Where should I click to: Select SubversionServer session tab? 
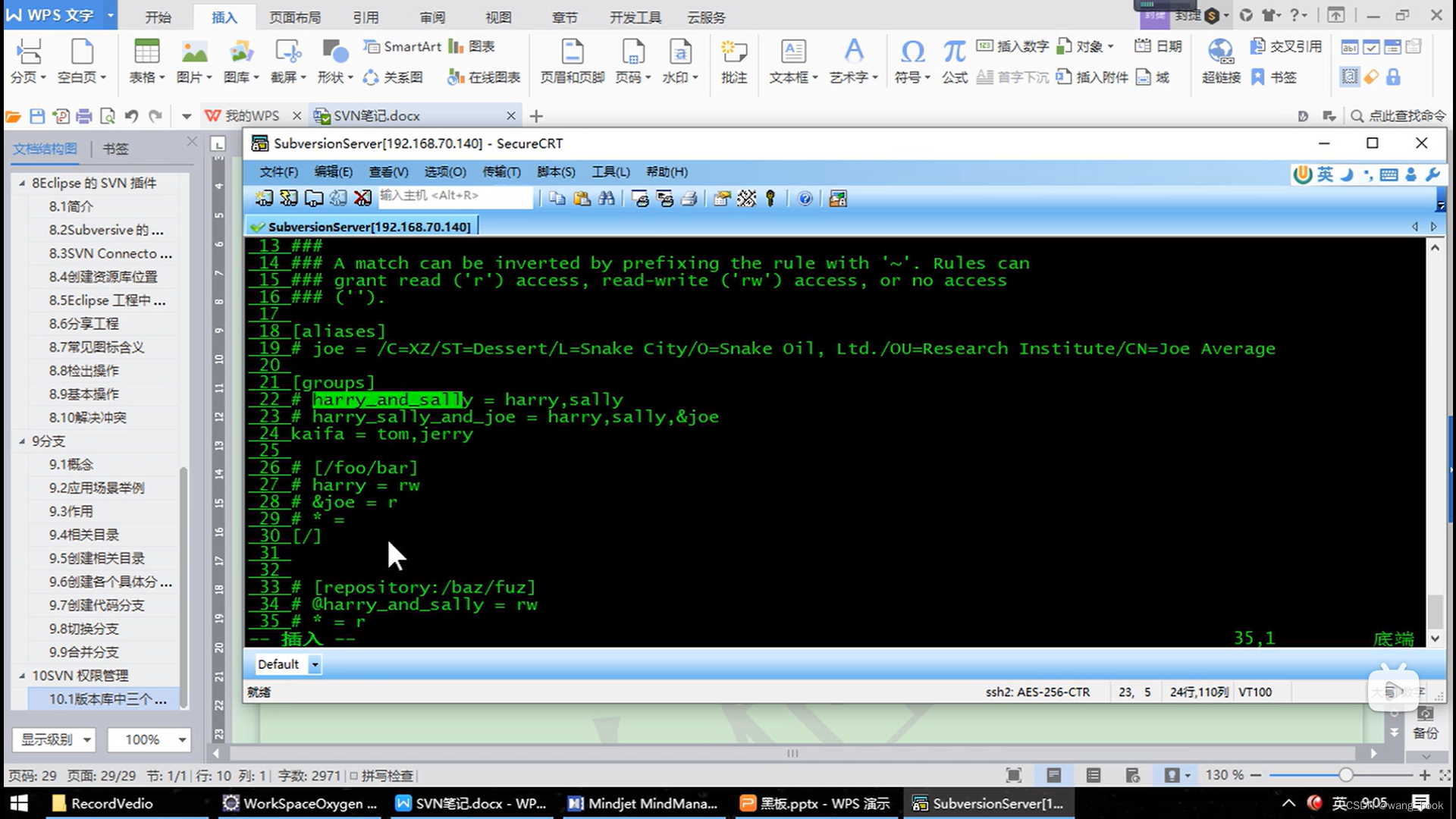[361, 227]
